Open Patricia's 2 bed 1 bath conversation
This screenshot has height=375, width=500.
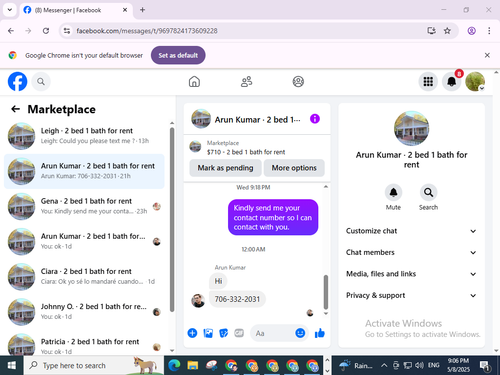84,343
